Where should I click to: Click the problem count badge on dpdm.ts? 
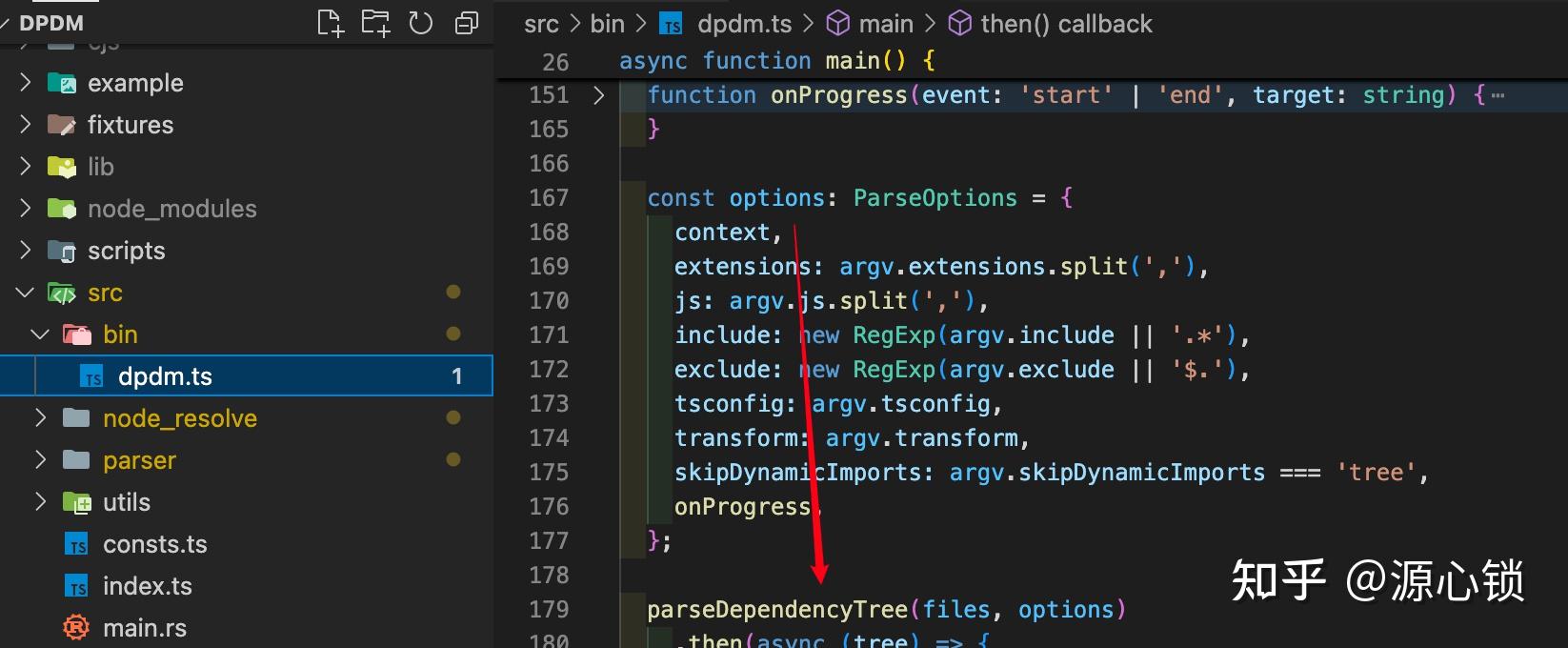(x=457, y=376)
